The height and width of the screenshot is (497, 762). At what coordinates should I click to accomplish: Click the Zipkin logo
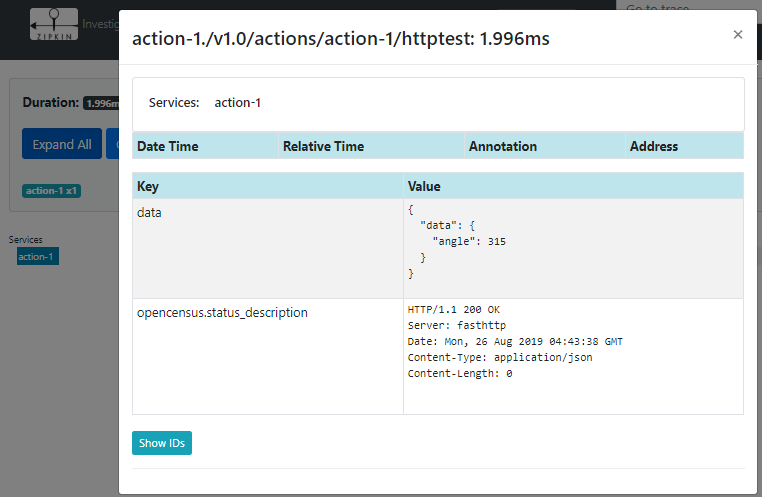pos(53,23)
